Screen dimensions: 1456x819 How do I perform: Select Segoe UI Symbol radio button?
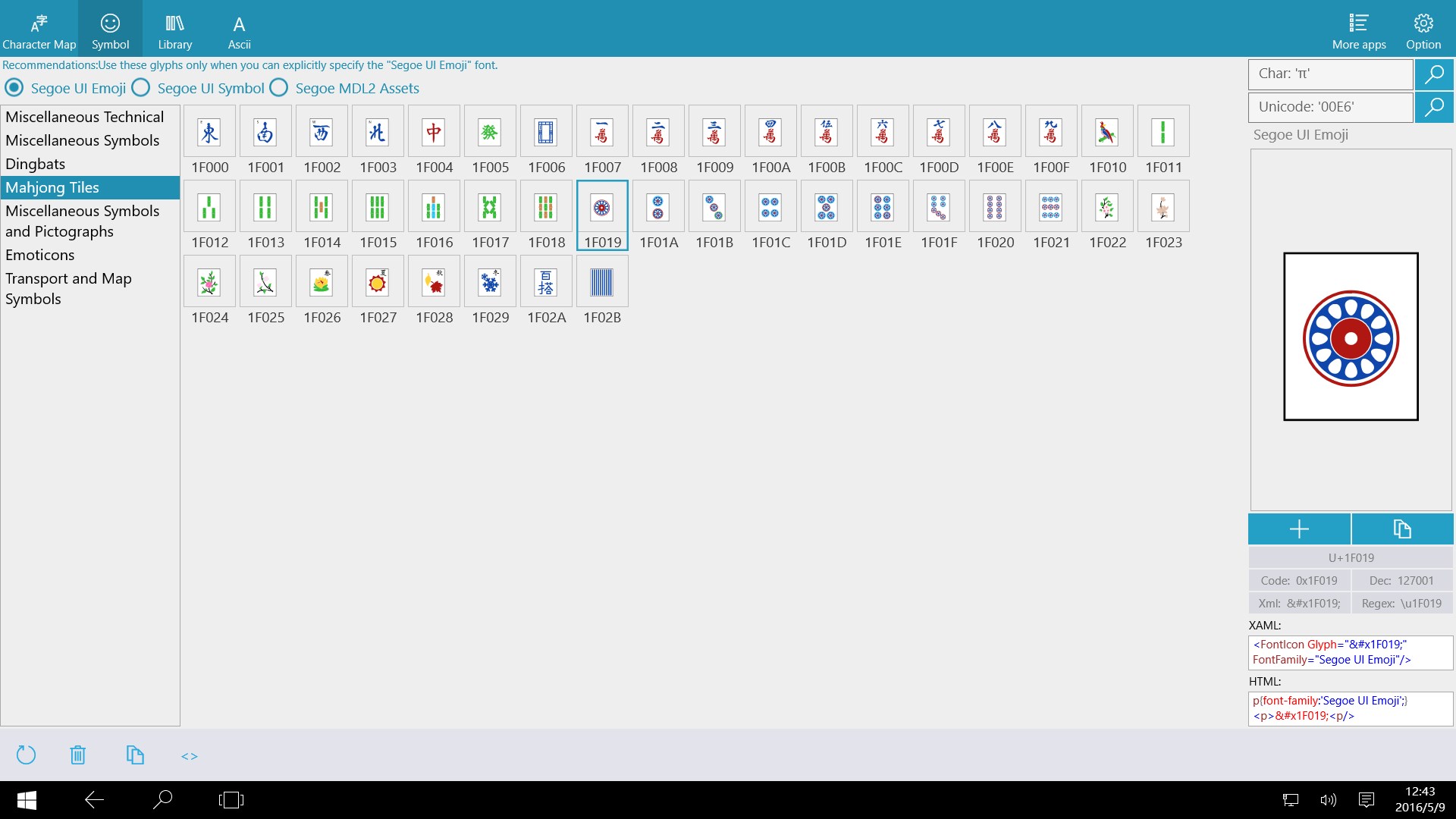[x=141, y=88]
